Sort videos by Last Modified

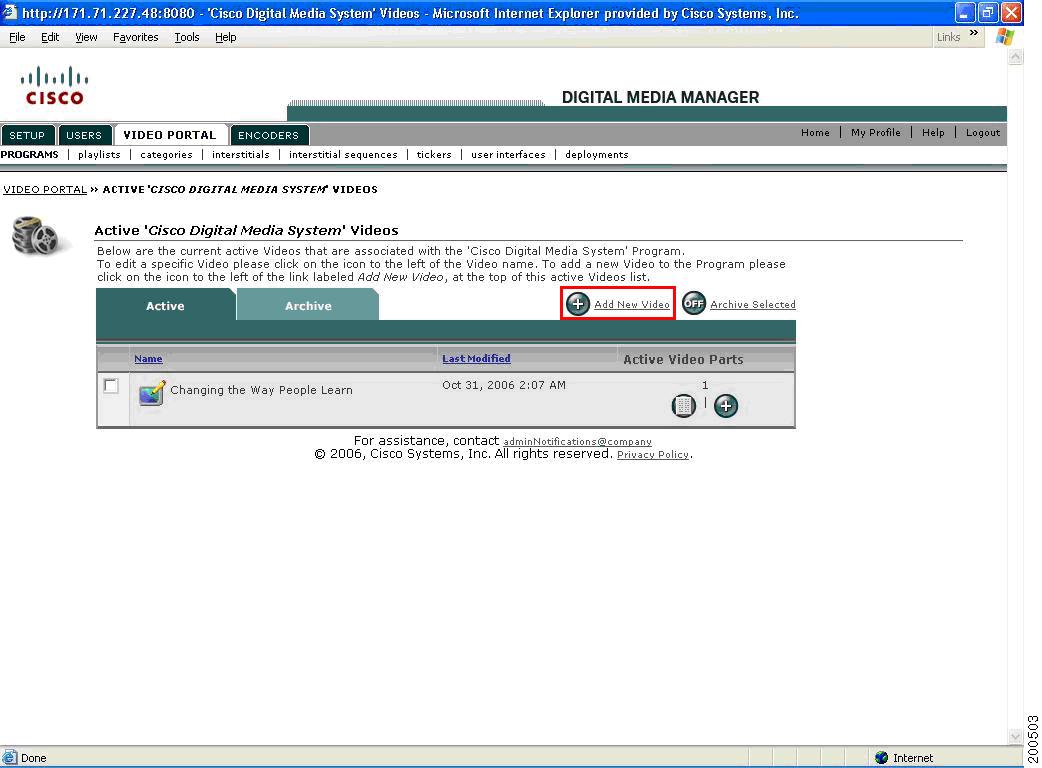476,358
